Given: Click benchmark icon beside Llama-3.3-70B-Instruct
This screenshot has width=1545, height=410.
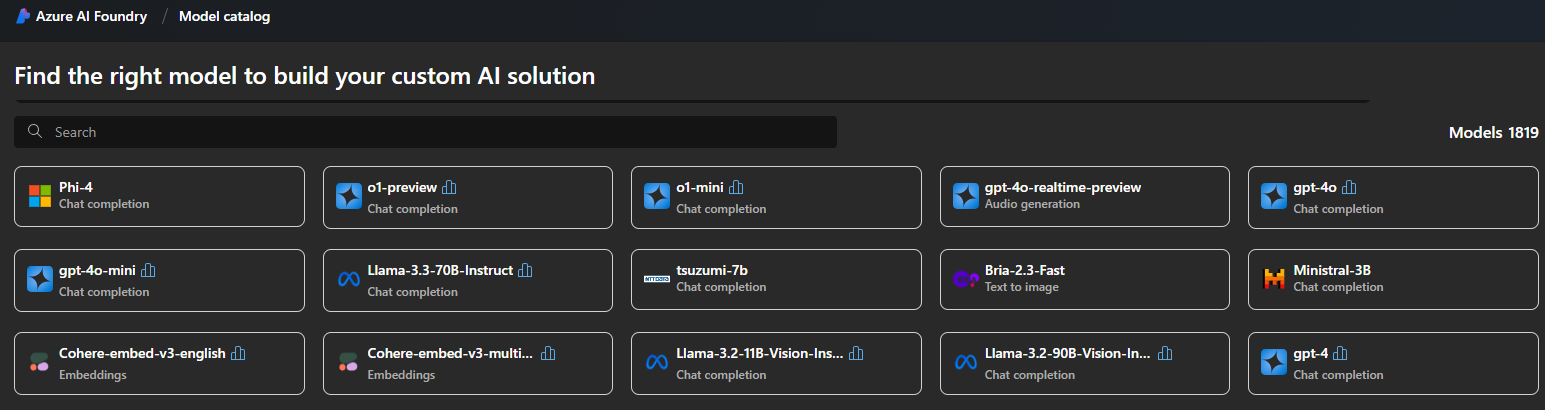Looking at the screenshot, I should click(525, 270).
